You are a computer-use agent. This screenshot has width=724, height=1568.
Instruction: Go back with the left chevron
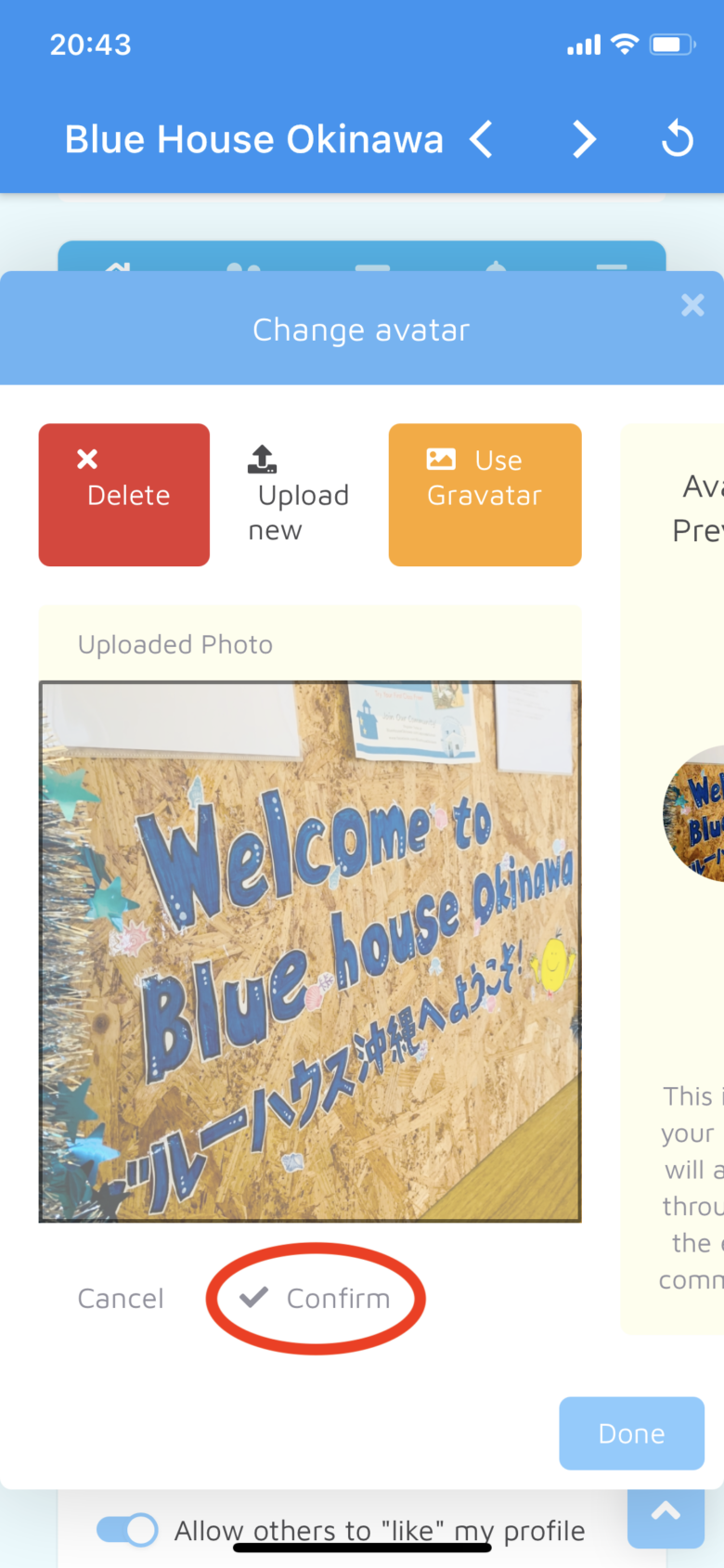tap(481, 140)
